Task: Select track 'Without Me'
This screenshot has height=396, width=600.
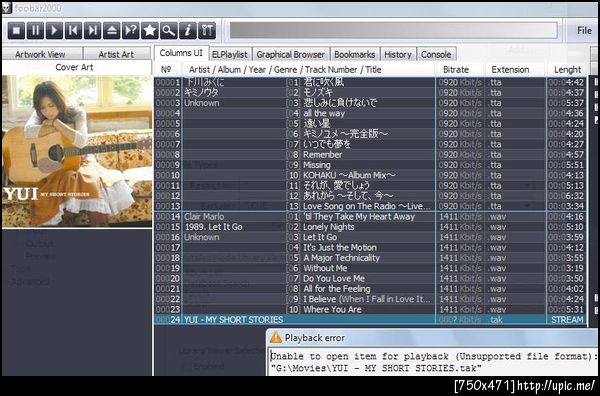Action: click(x=325, y=268)
